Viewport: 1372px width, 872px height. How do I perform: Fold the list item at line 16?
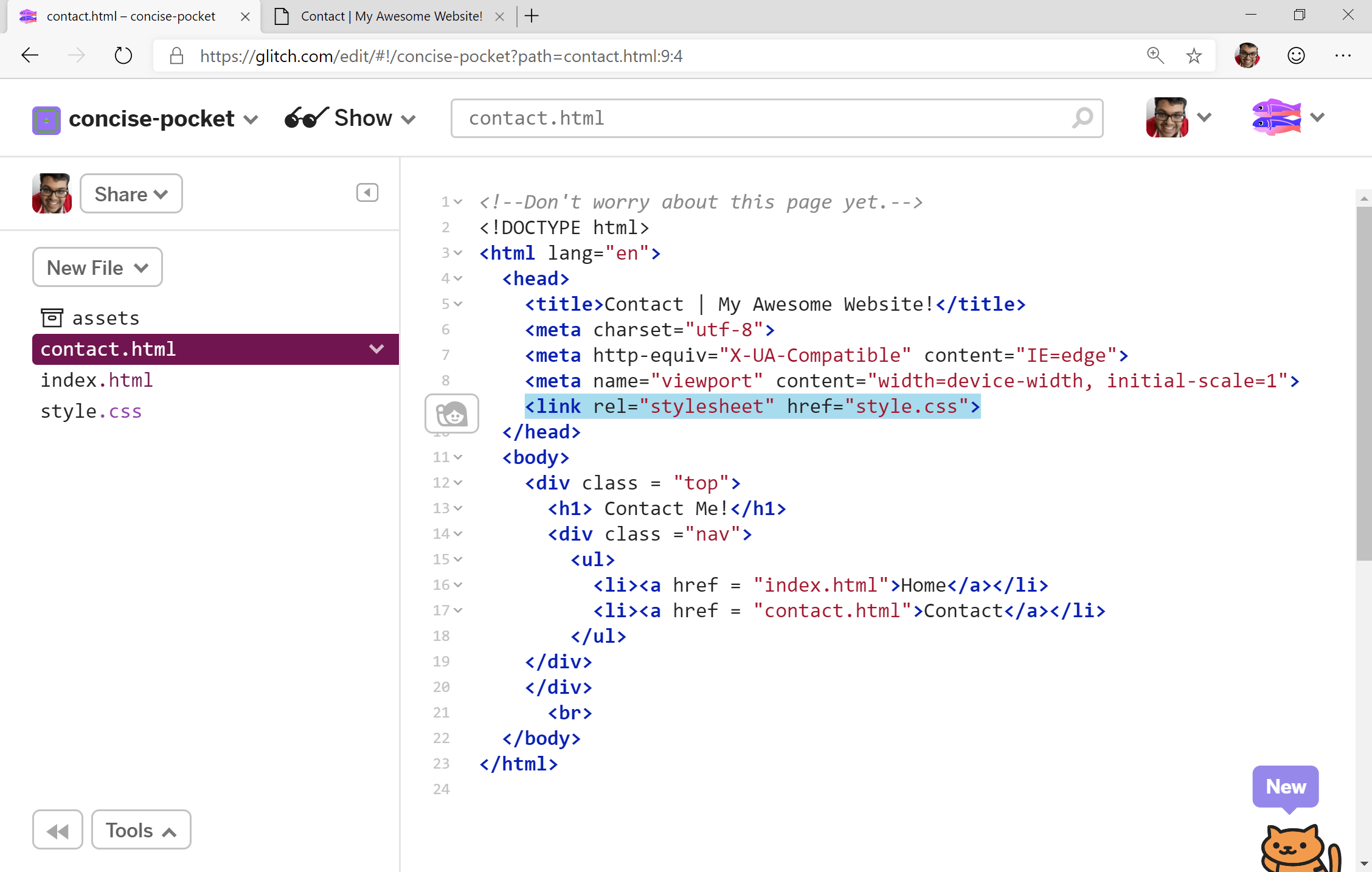pyautogui.click(x=459, y=585)
